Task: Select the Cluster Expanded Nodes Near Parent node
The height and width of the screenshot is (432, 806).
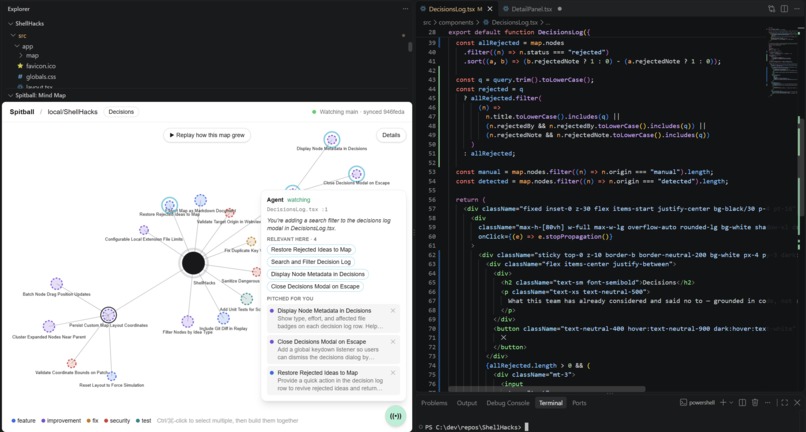Action: click(x=49, y=326)
